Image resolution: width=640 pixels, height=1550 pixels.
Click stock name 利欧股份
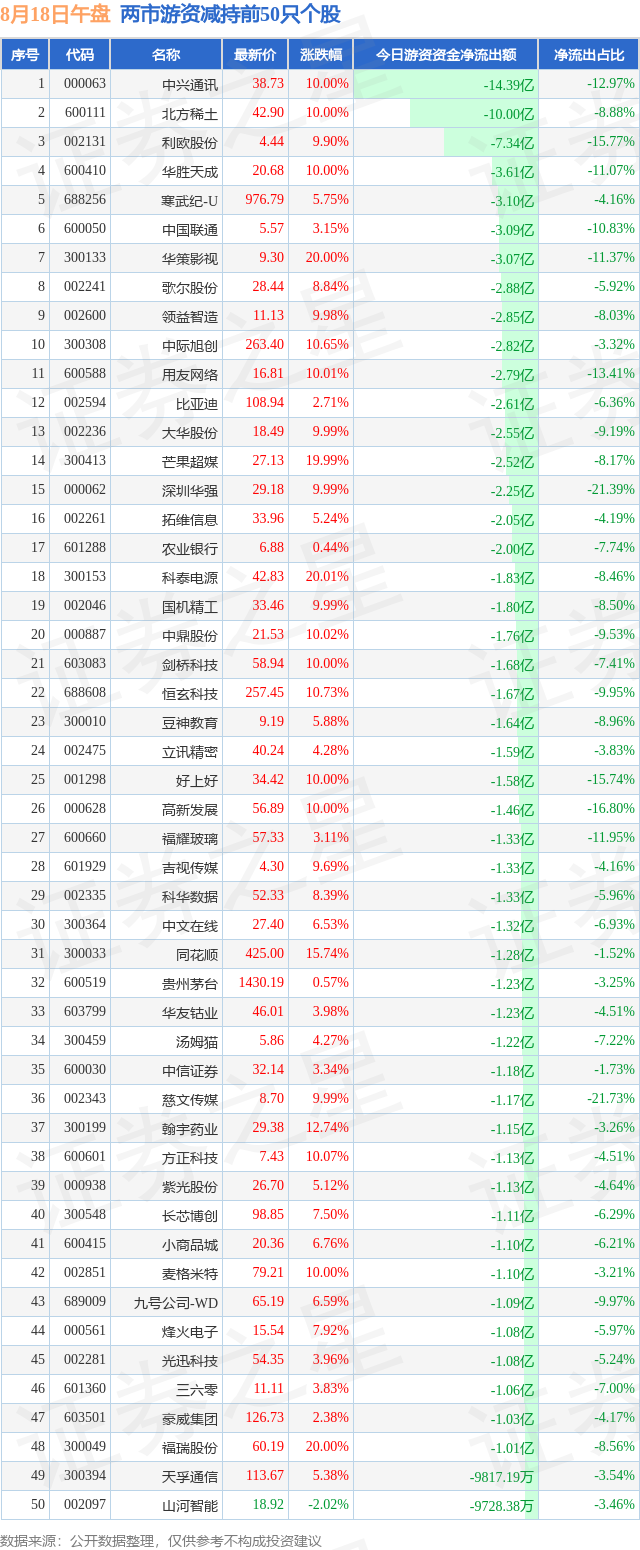pos(190,142)
